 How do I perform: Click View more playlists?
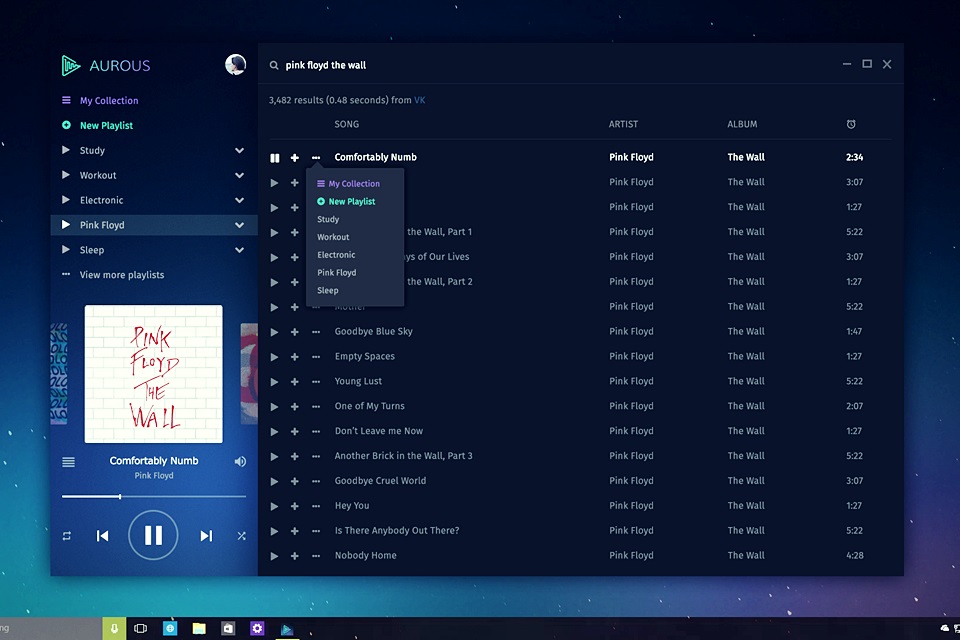[x=121, y=275]
